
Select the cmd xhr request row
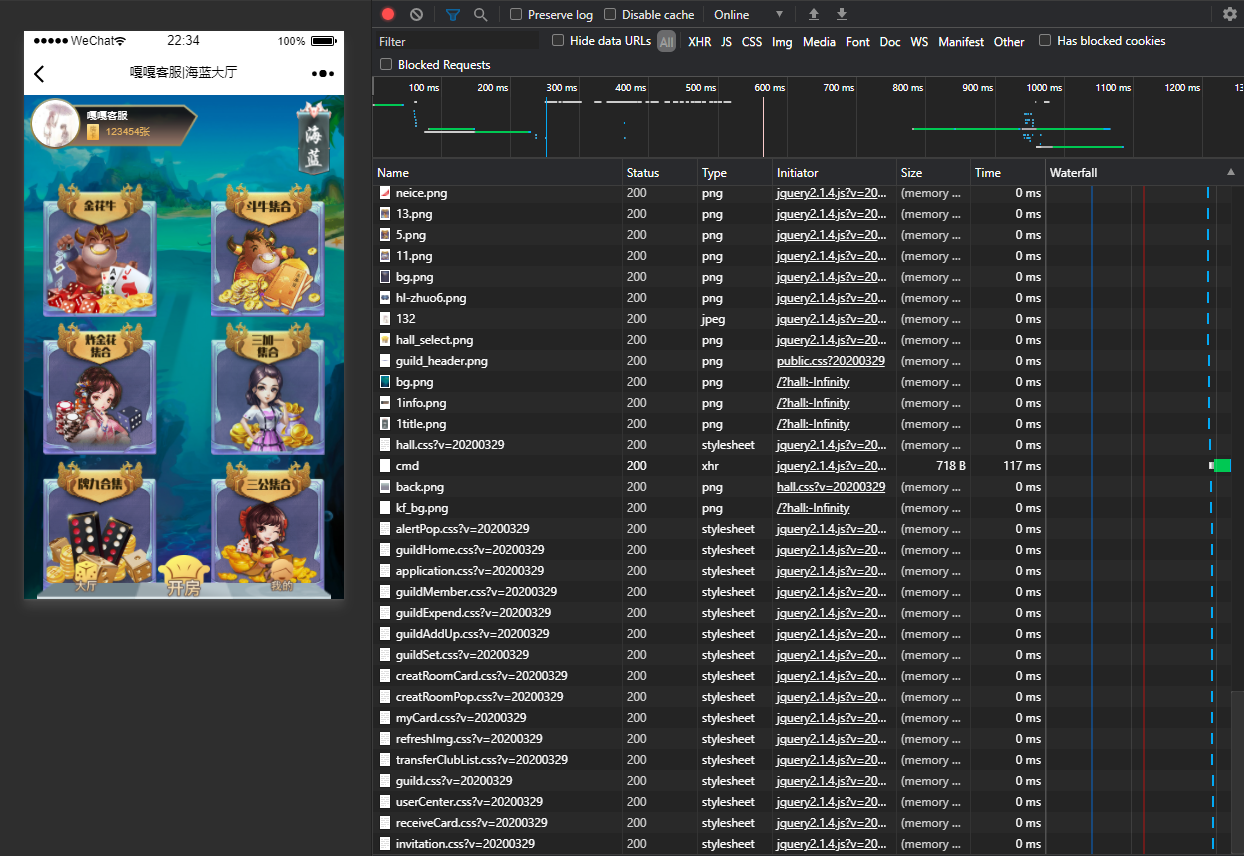click(x=808, y=466)
